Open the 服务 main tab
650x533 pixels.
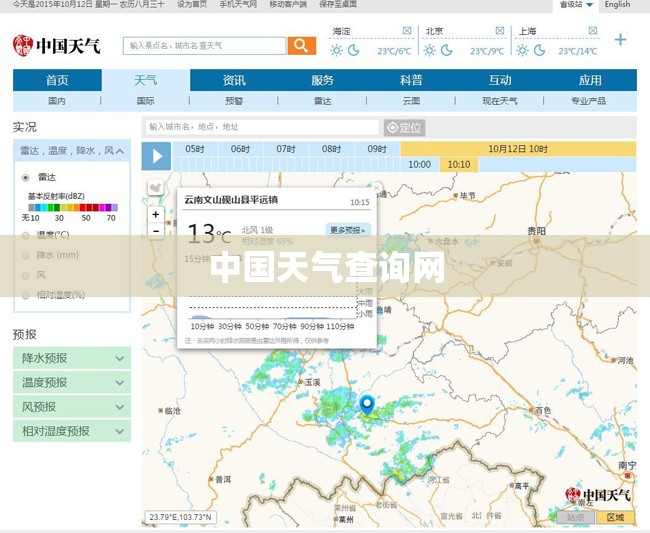(323, 80)
